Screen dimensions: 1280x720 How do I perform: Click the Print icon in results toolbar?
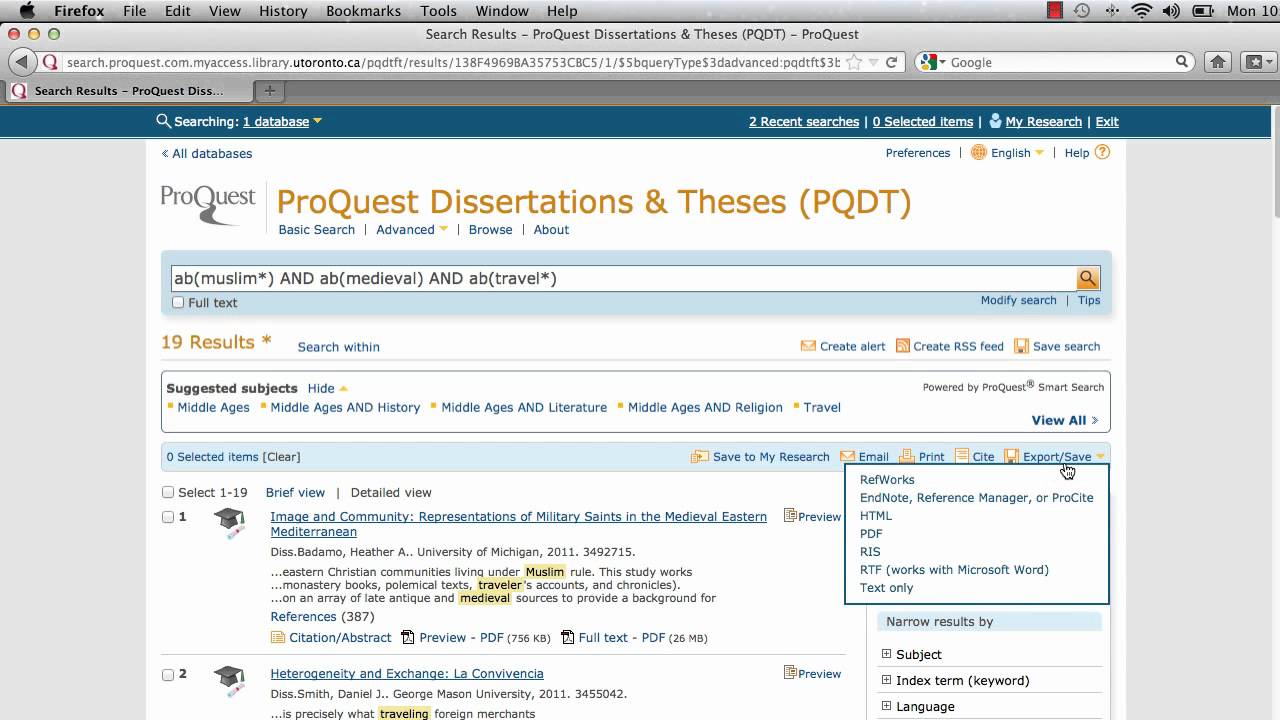[x=907, y=456]
